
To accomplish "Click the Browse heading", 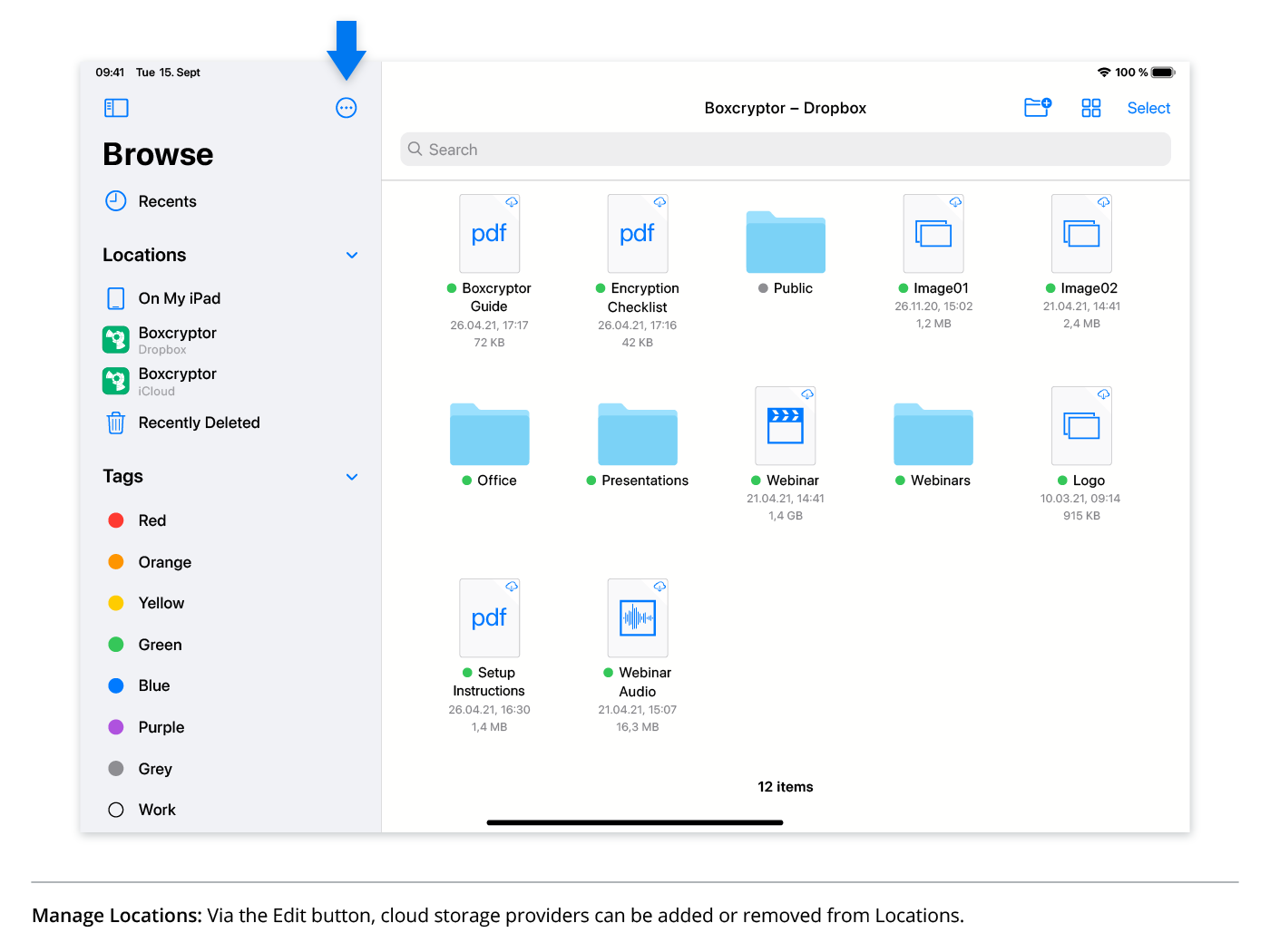I will point(159,155).
